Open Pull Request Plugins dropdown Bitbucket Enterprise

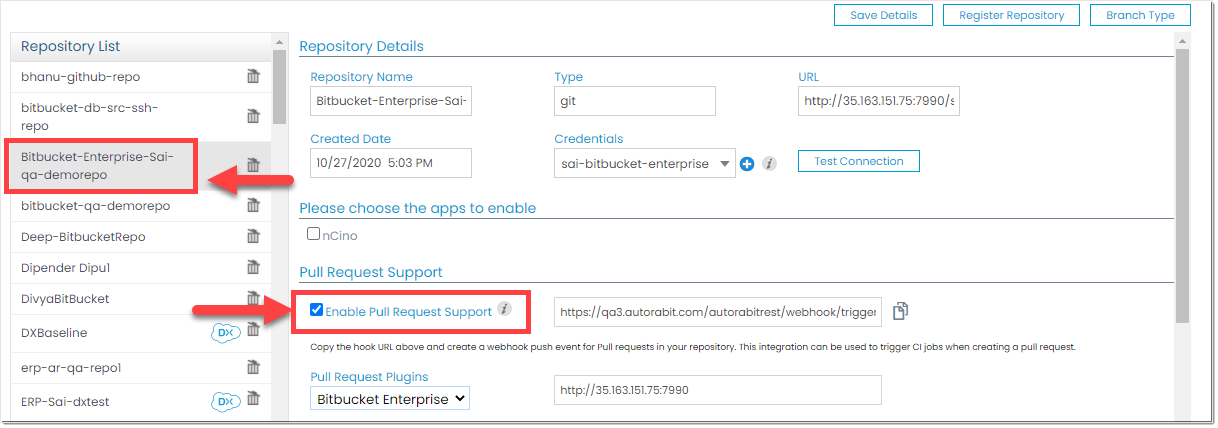click(390, 399)
